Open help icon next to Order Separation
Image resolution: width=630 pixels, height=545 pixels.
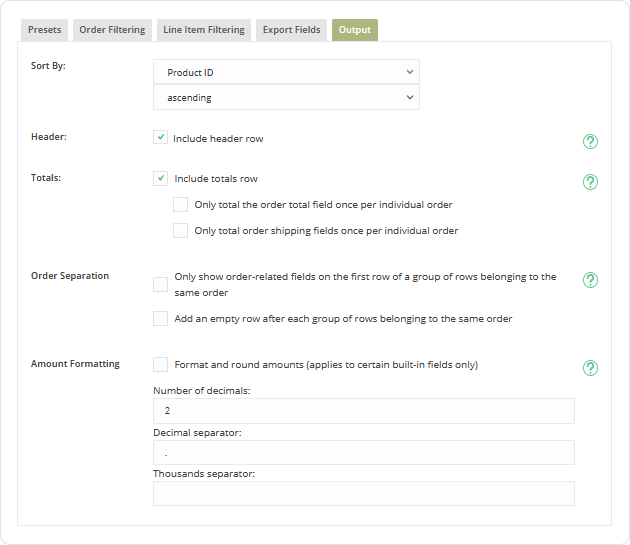pyautogui.click(x=590, y=280)
